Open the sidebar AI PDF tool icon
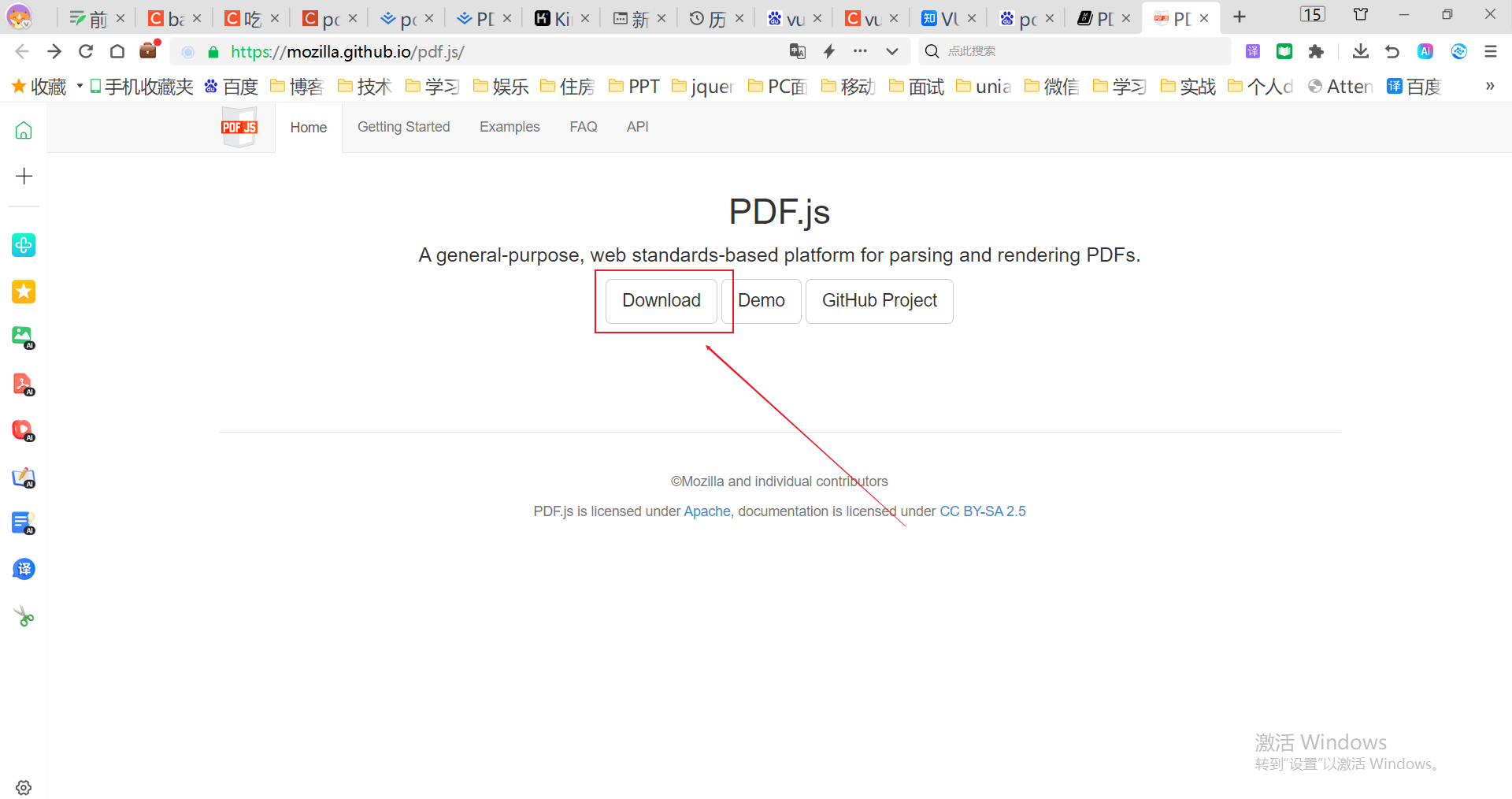Viewport: 1512px width, 799px height. 24,385
